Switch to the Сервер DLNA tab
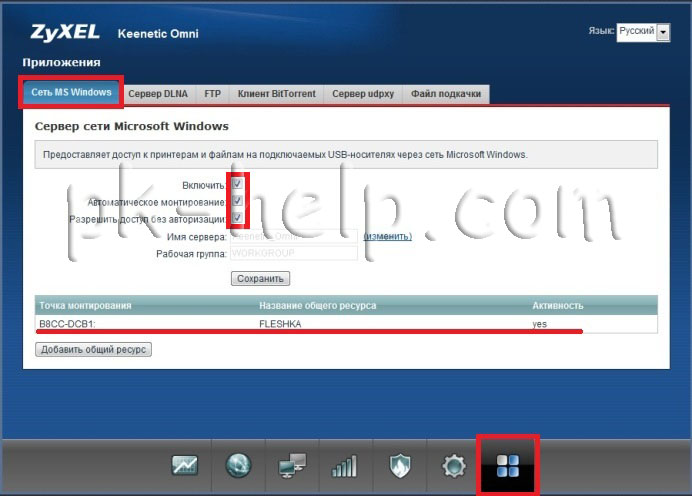Image resolution: width=692 pixels, height=496 pixels. tap(158, 94)
